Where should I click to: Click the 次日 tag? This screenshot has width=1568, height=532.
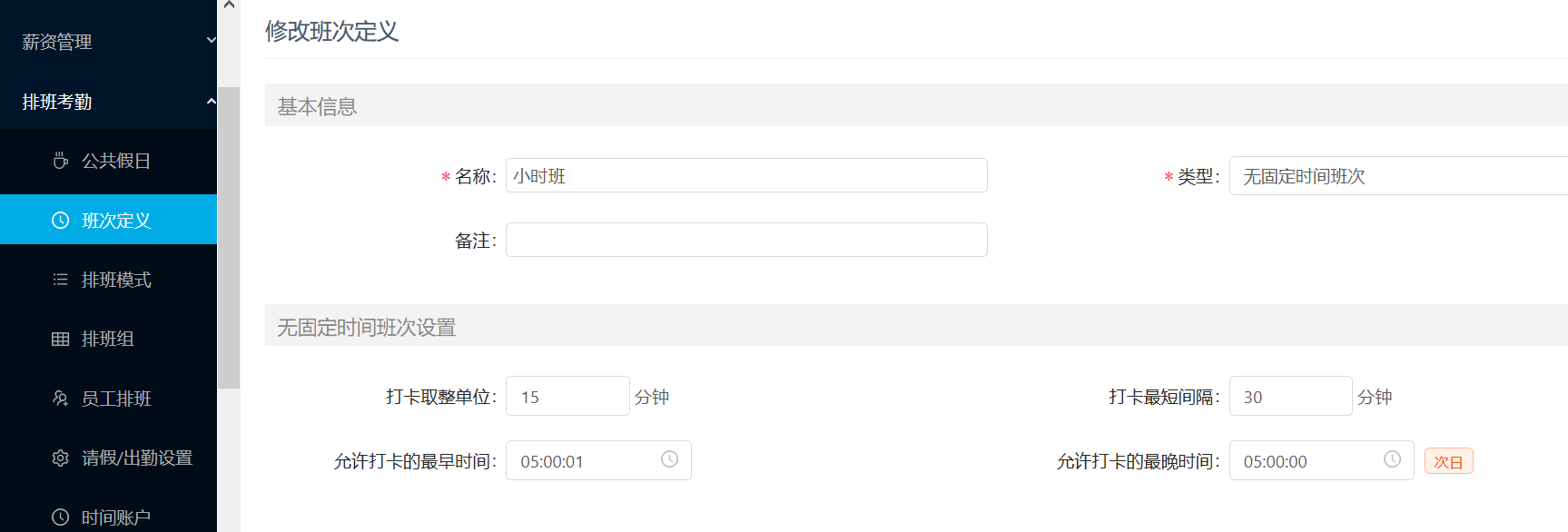[1448, 461]
